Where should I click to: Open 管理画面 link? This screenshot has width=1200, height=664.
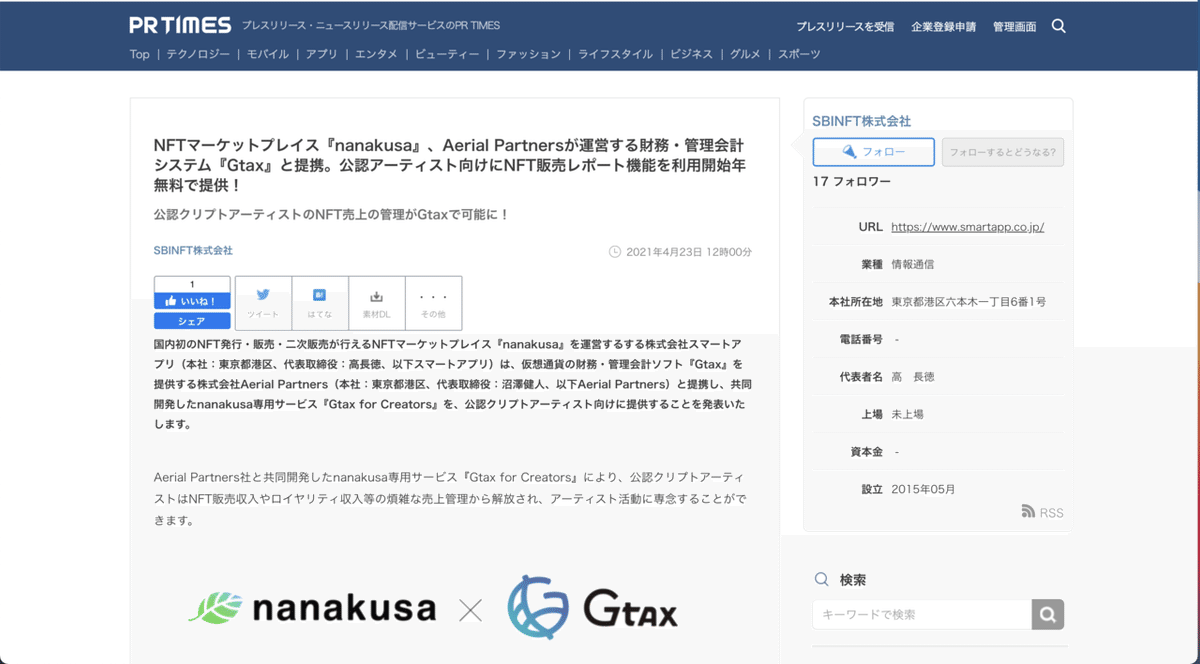(1014, 27)
